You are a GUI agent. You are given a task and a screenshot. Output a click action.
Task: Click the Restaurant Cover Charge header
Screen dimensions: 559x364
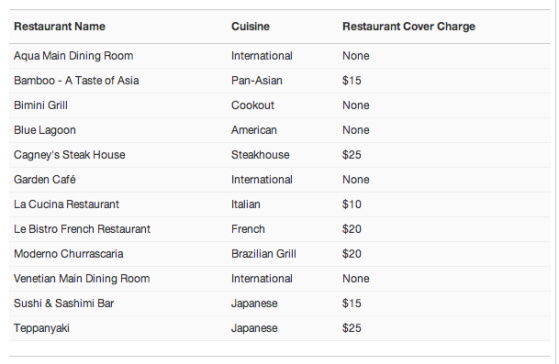[409, 26]
